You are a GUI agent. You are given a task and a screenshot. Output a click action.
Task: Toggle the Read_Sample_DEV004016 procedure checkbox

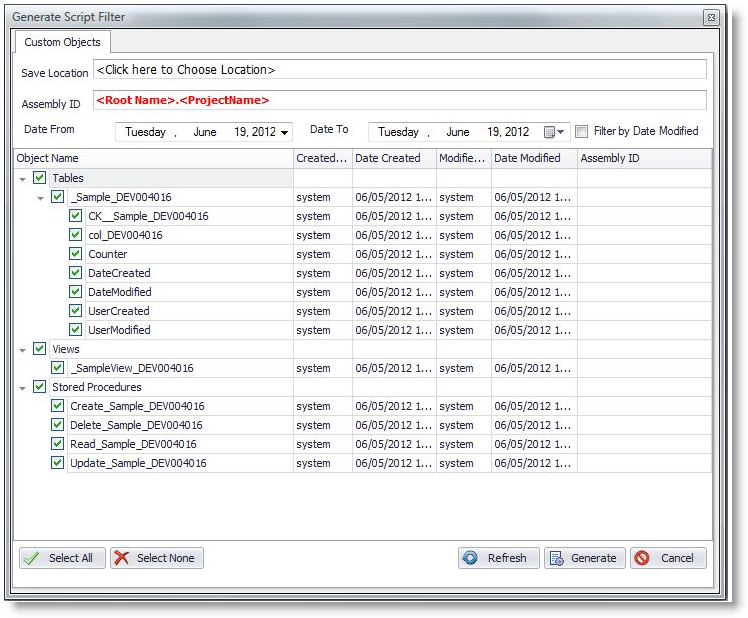[58, 444]
